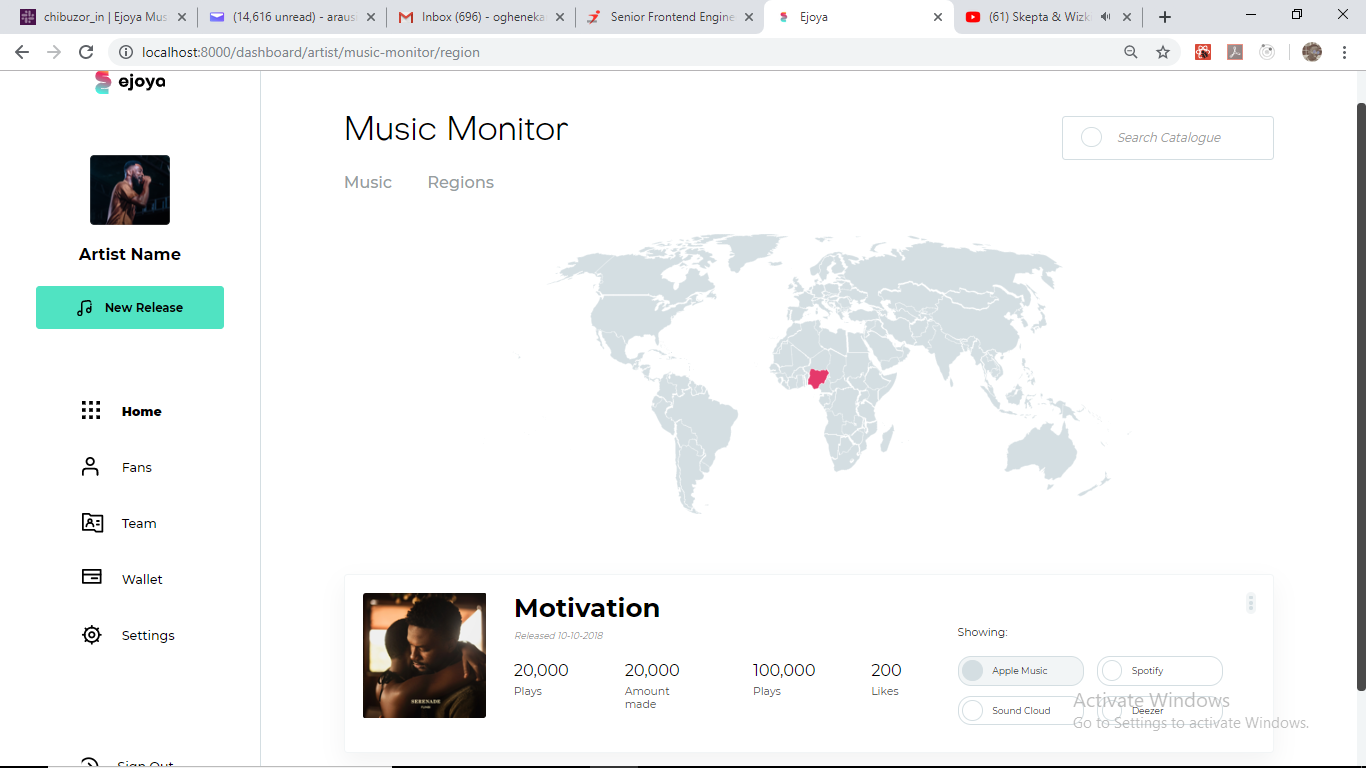Click the New Release button

pos(130,308)
